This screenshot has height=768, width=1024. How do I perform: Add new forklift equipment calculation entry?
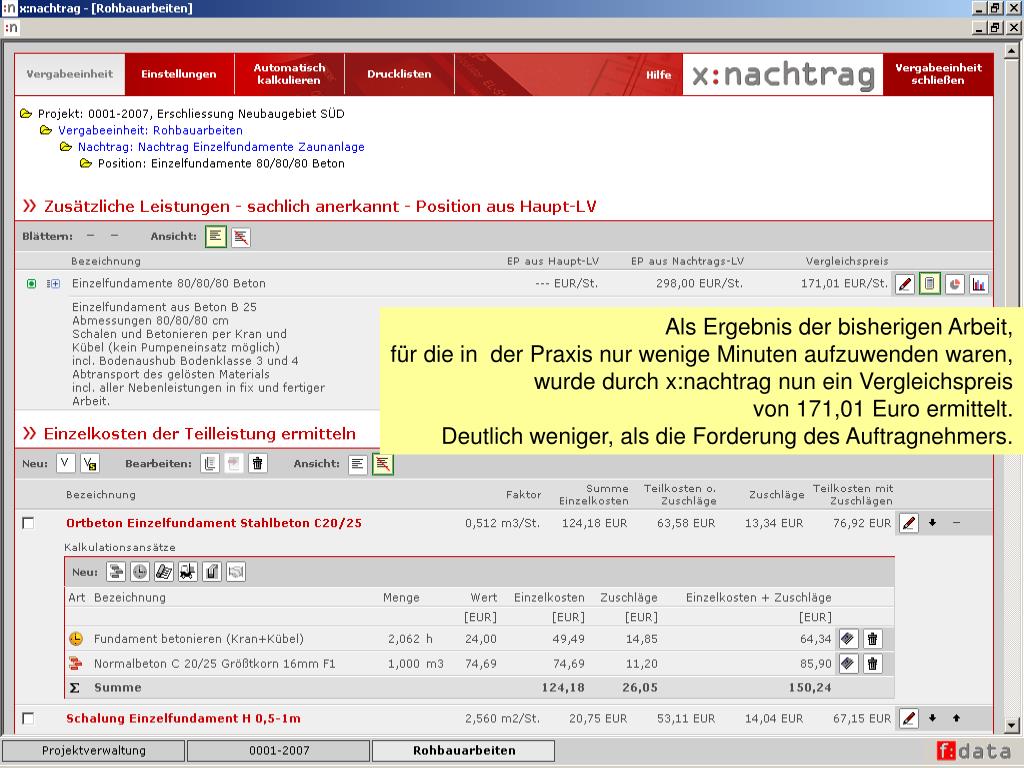coord(187,572)
